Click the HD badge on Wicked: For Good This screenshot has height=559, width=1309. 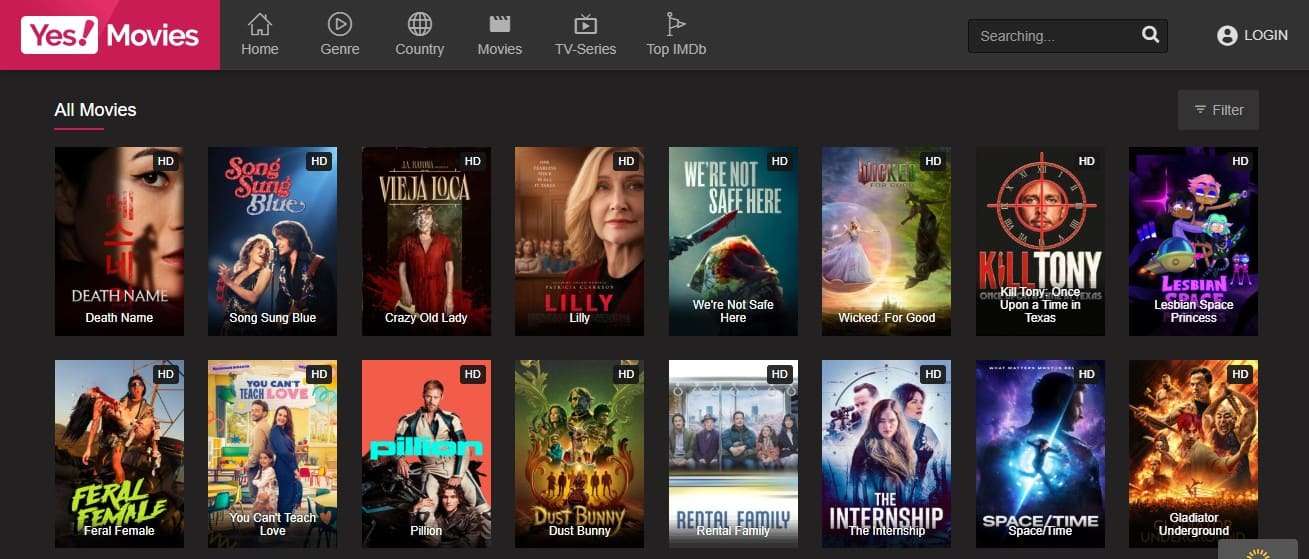(933, 161)
